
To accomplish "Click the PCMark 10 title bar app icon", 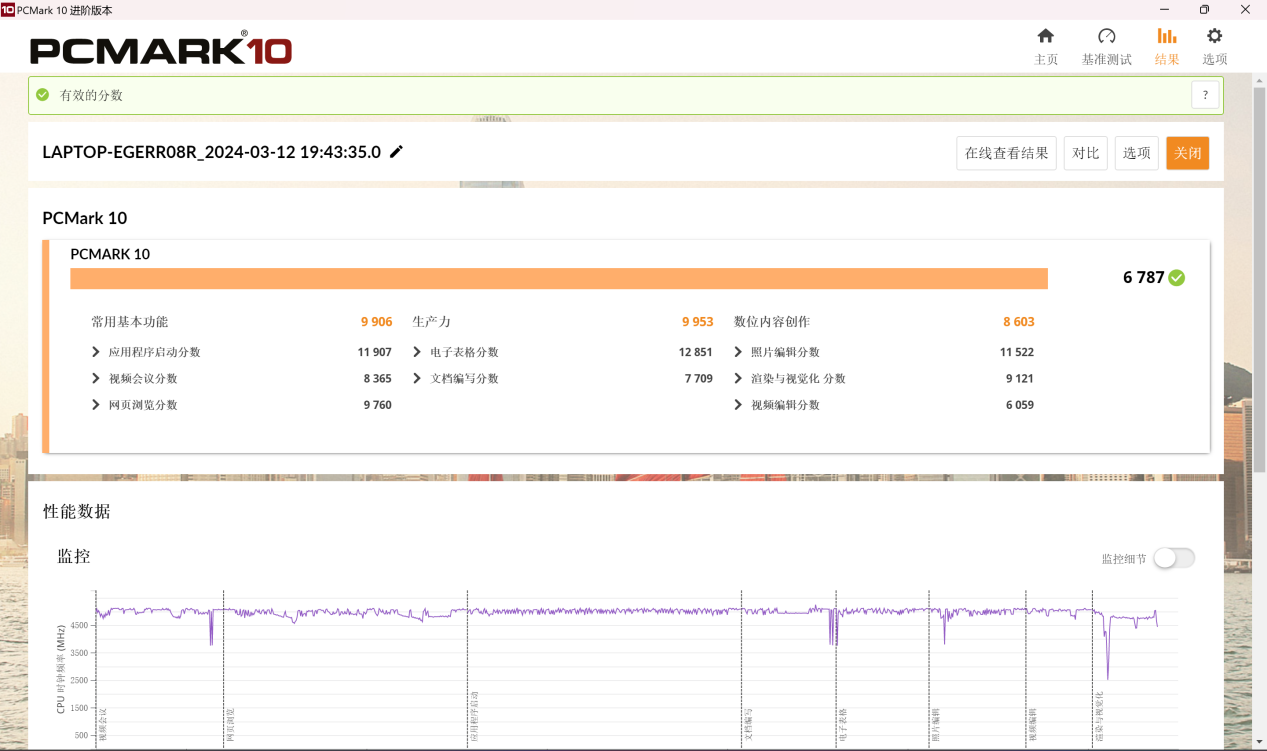I will 8,9.
